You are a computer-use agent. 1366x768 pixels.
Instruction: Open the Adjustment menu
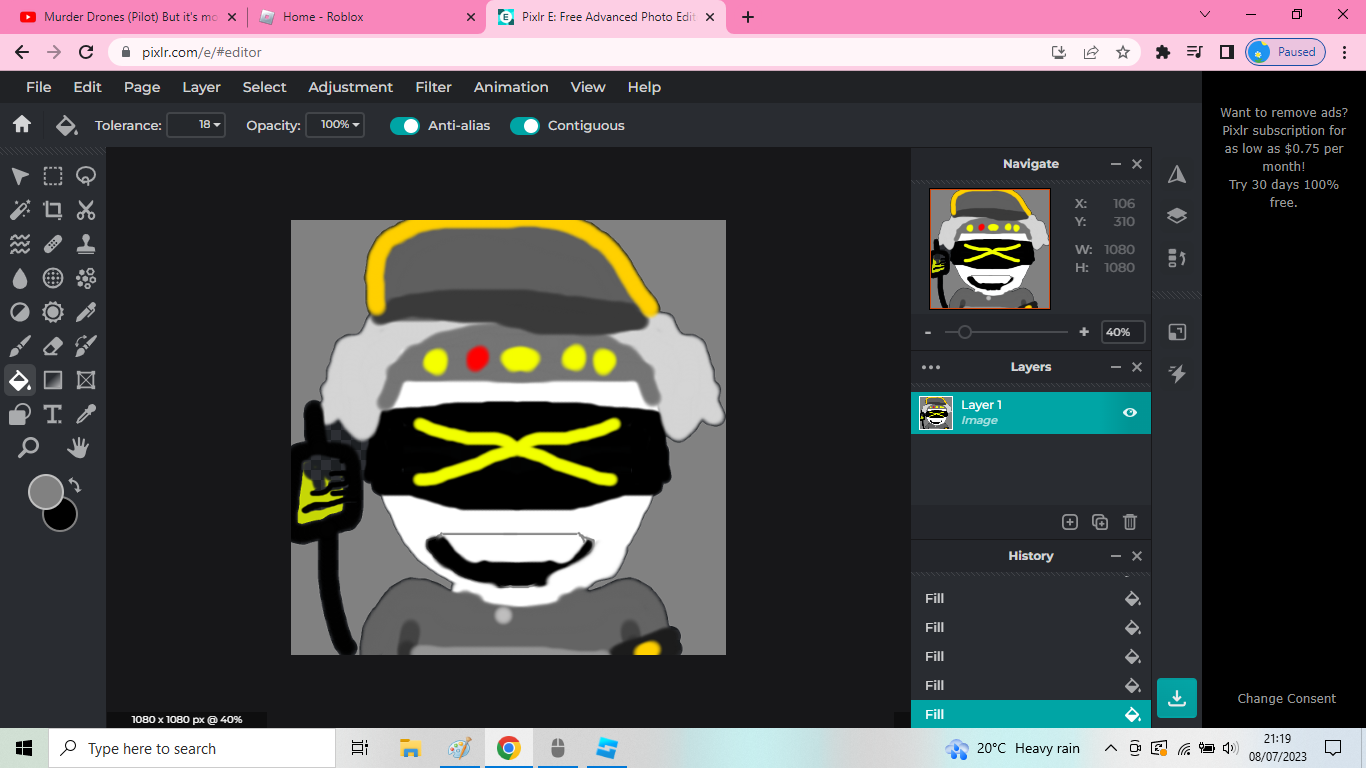350,87
